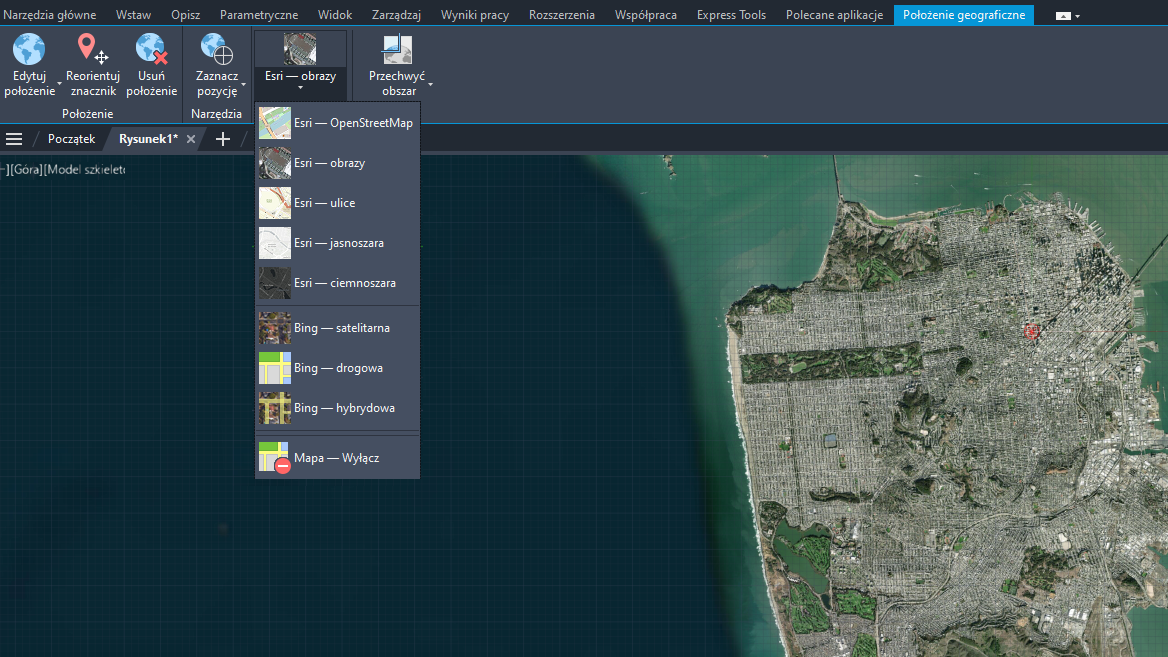Open the Narzędzia główne ribbon tab
1168x657 pixels.
tap(50, 15)
